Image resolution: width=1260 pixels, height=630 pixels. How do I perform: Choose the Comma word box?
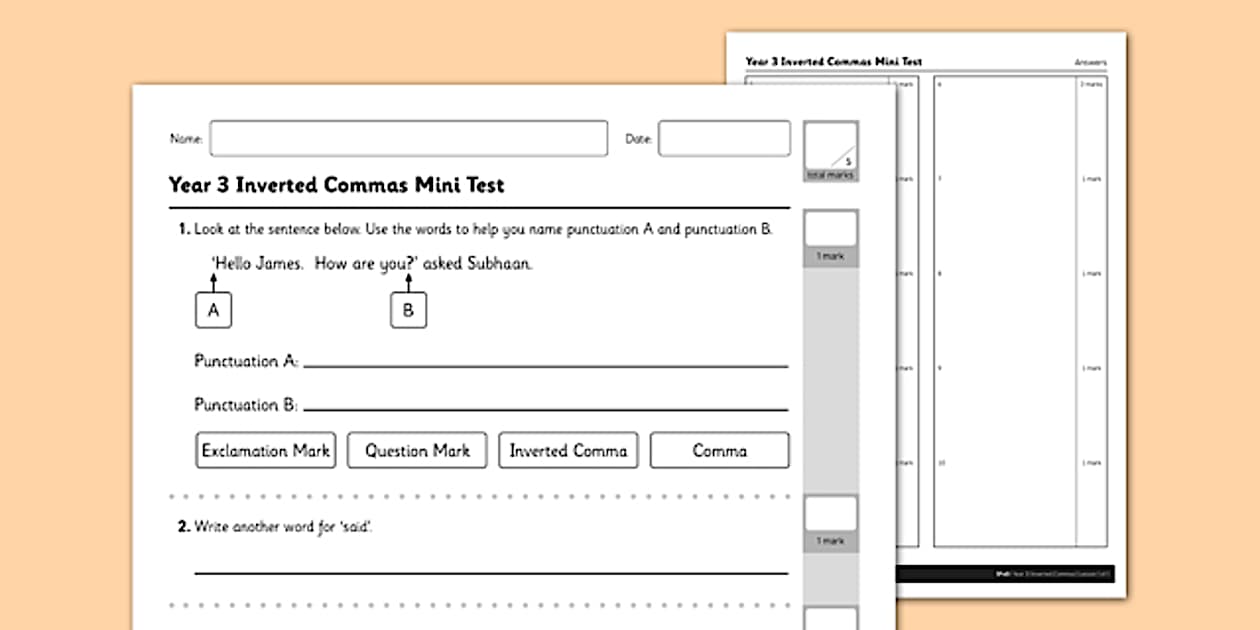click(719, 451)
